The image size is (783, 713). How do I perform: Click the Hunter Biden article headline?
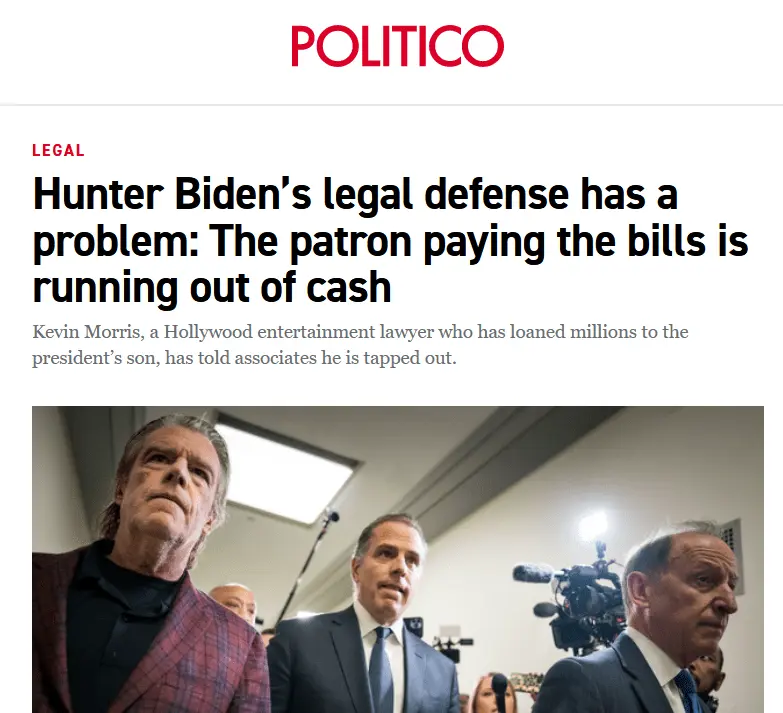click(391, 241)
